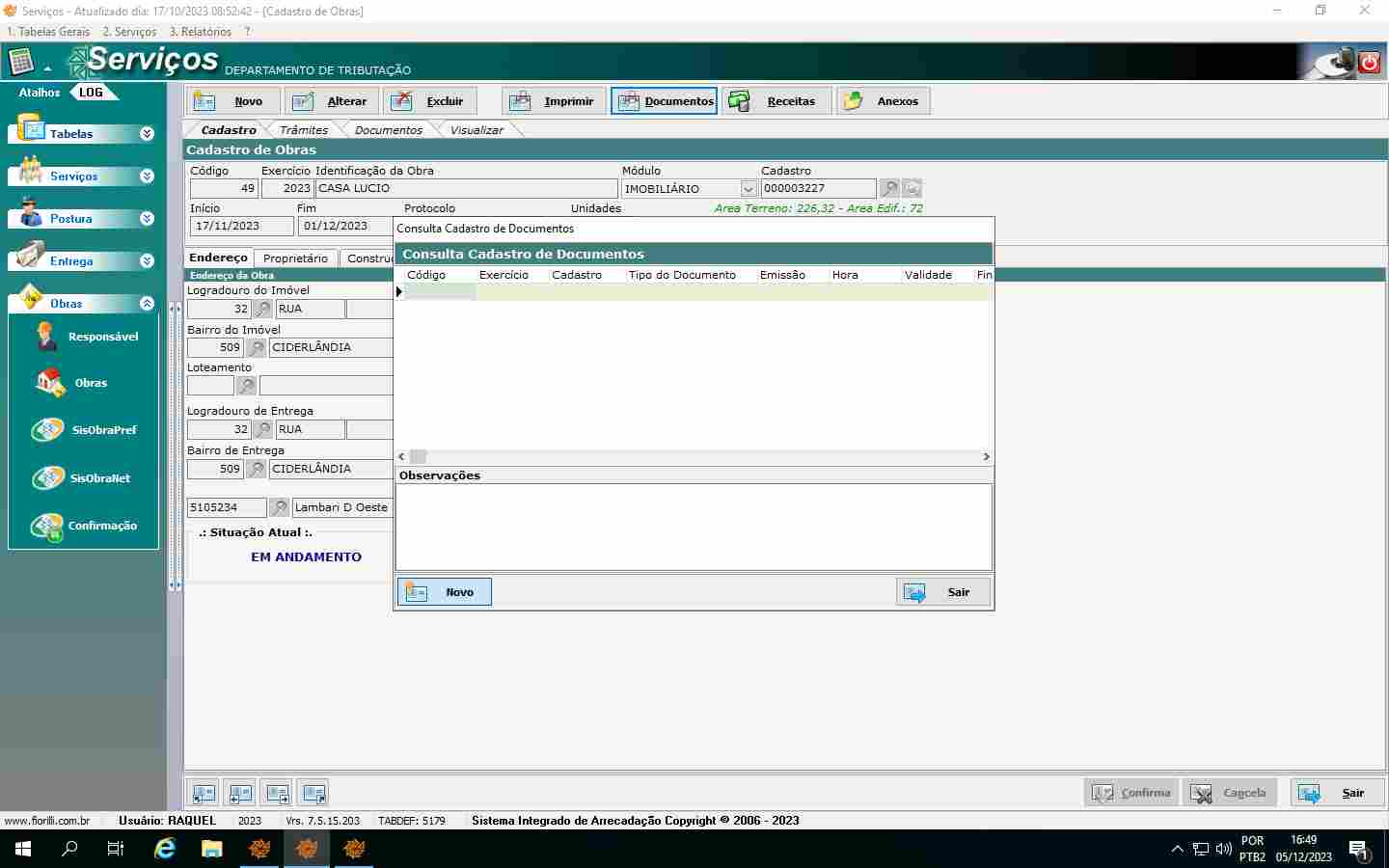
Task: Click the red power icon in header
Action: (x=1369, y=63)
